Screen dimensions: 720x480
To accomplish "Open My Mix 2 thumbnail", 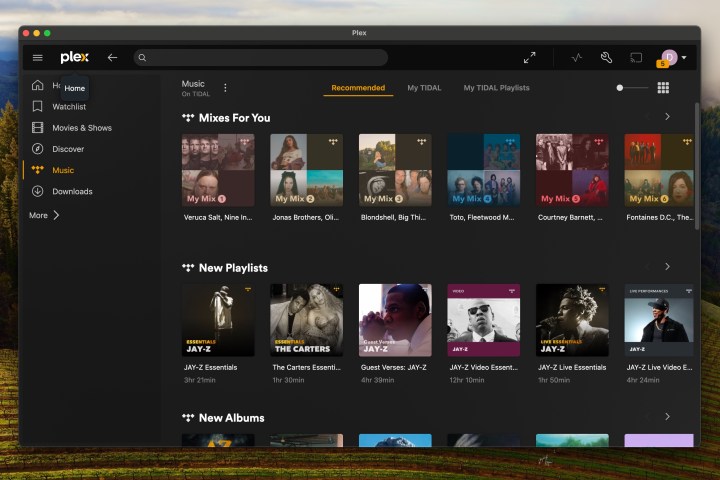I will 306,170.
